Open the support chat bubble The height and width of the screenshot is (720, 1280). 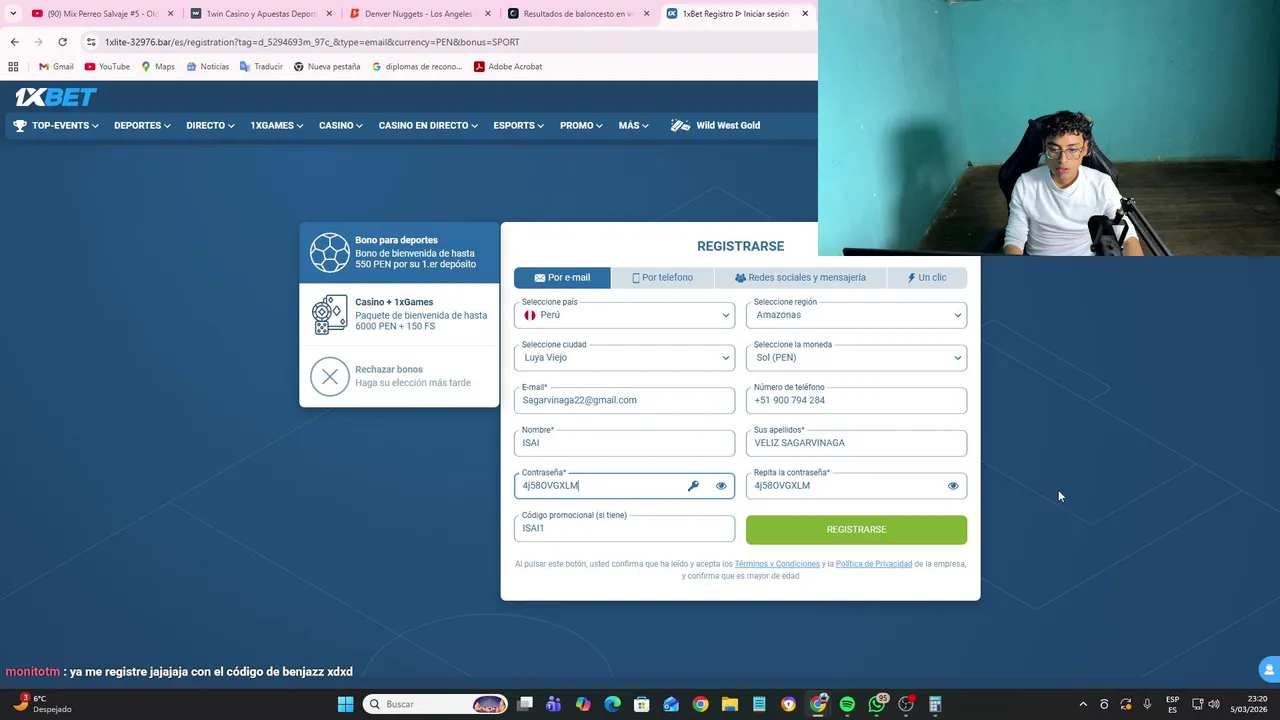pos(1269,669)
